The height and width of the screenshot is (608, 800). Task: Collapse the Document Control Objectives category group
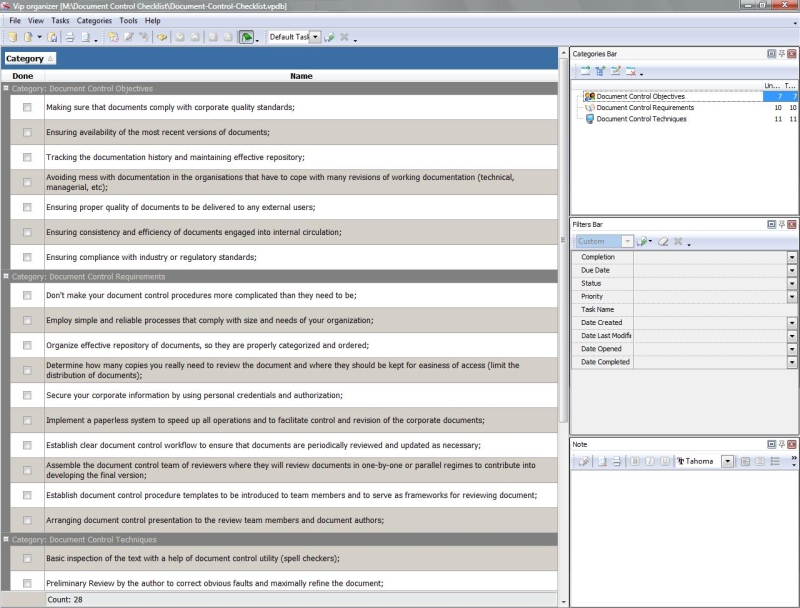pos(6,88)
